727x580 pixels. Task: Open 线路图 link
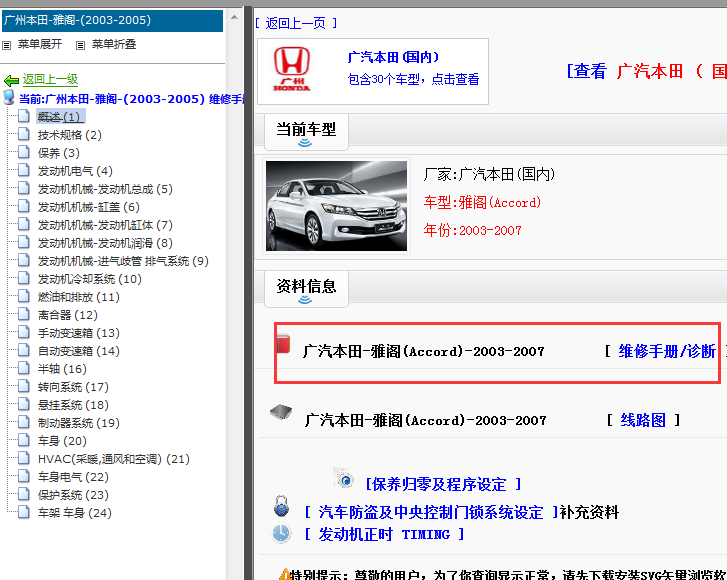pos(643,420)
